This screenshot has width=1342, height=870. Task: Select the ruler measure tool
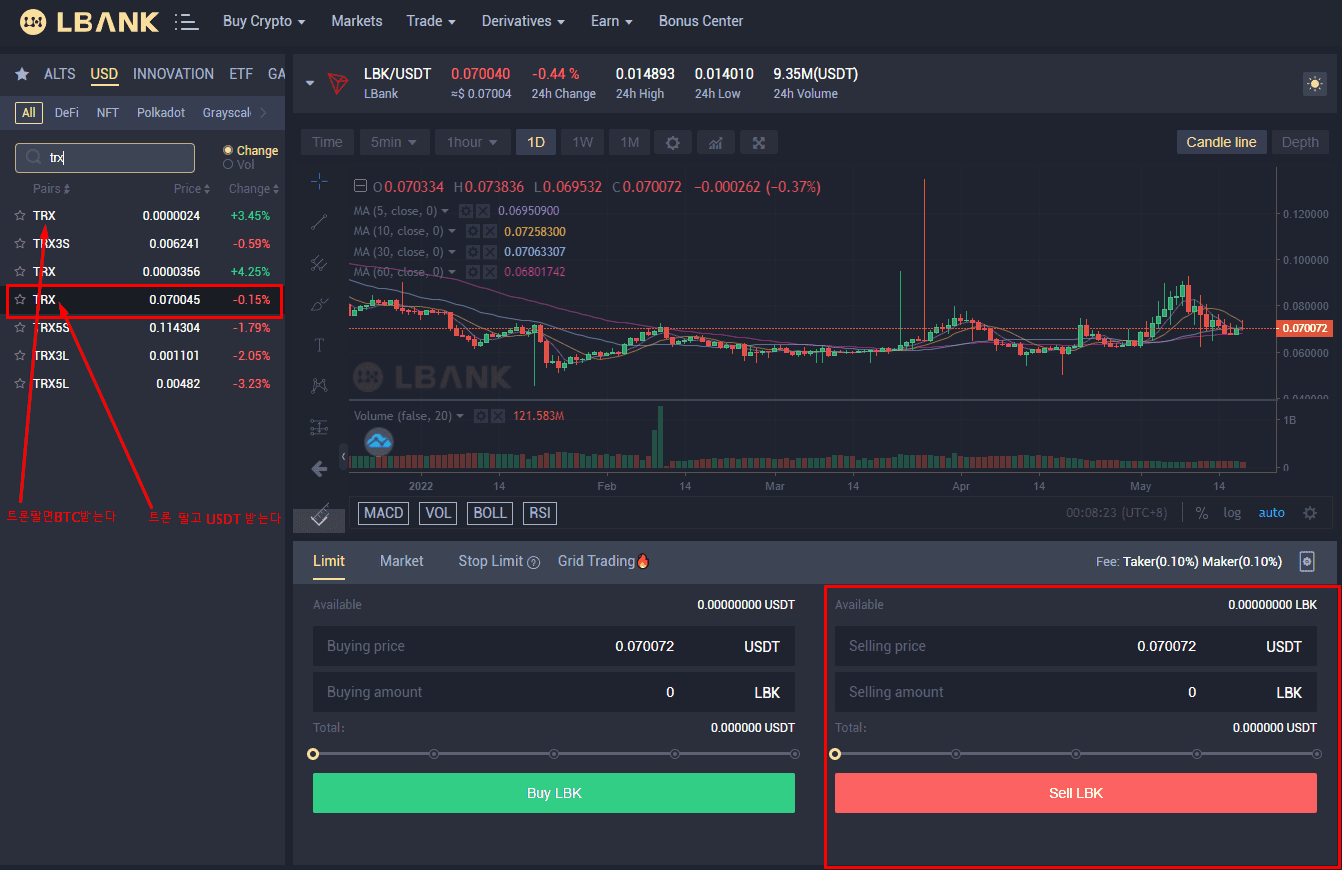[x=319, y=515]
